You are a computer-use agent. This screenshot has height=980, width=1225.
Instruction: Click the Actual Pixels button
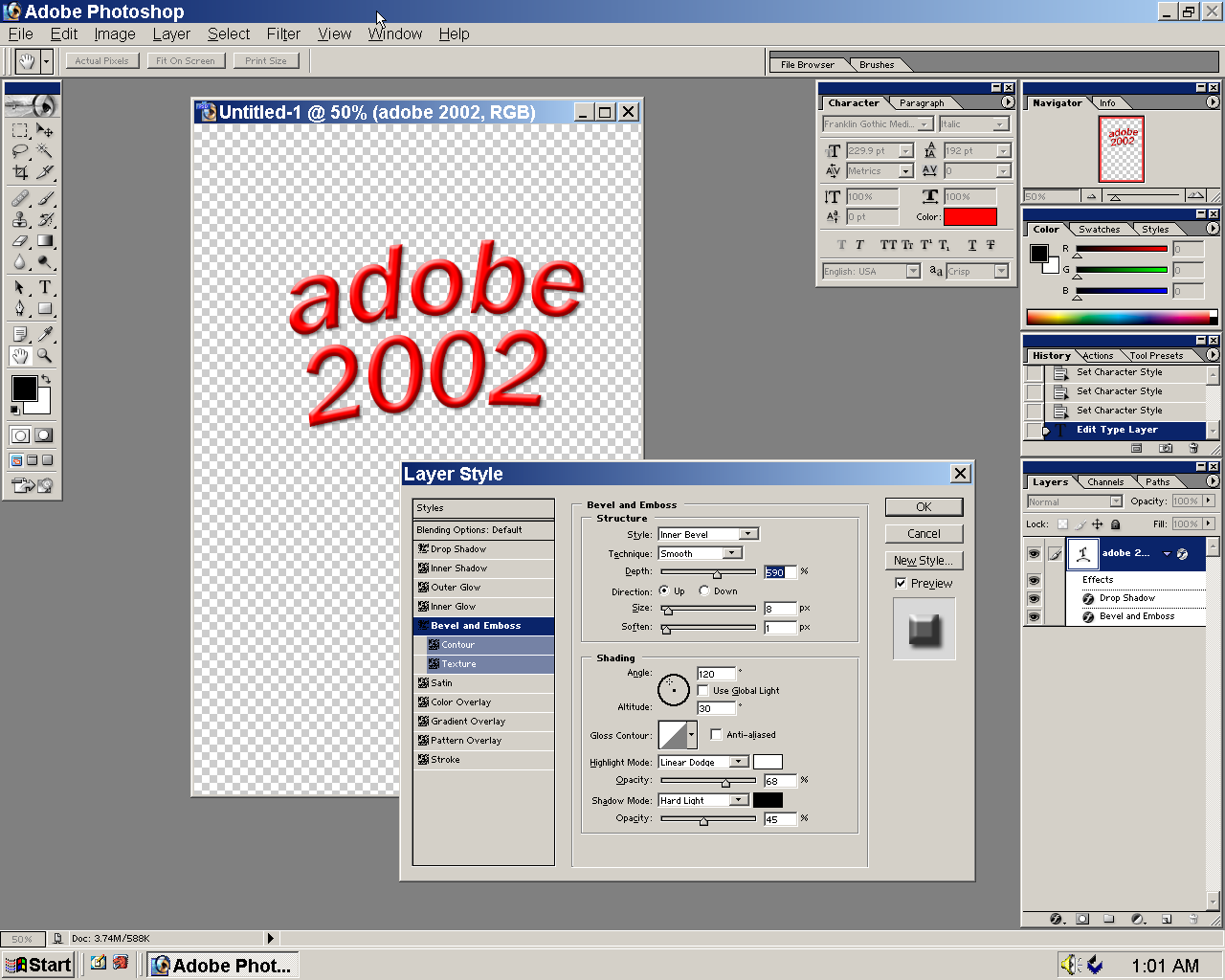point(101,60)
